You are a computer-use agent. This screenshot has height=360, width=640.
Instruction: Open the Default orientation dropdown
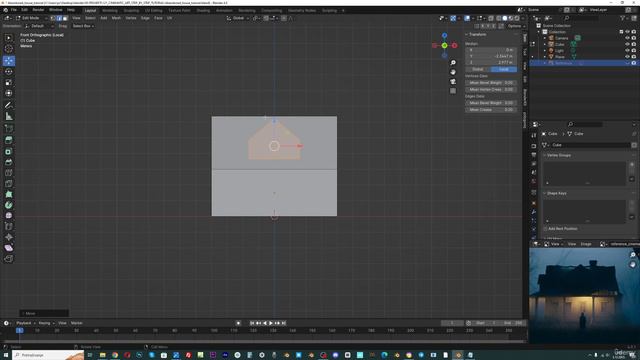coord(40,26)
